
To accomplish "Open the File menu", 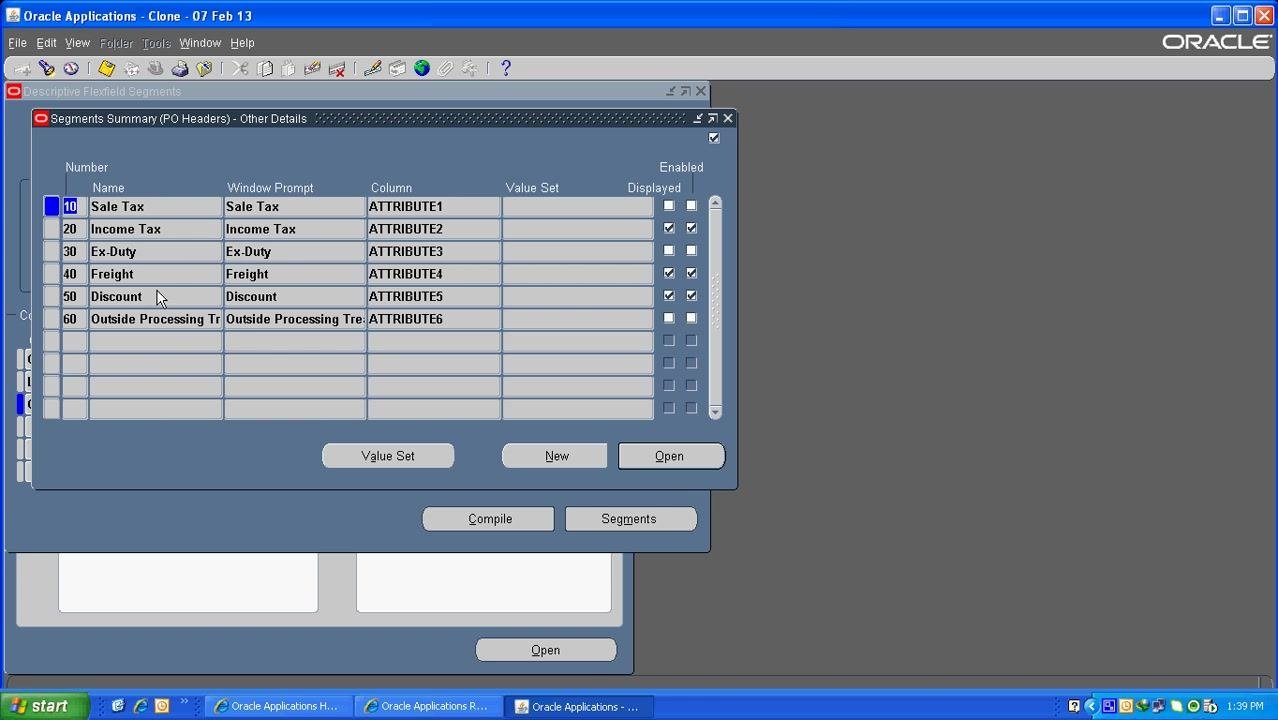I will point(17,43).
